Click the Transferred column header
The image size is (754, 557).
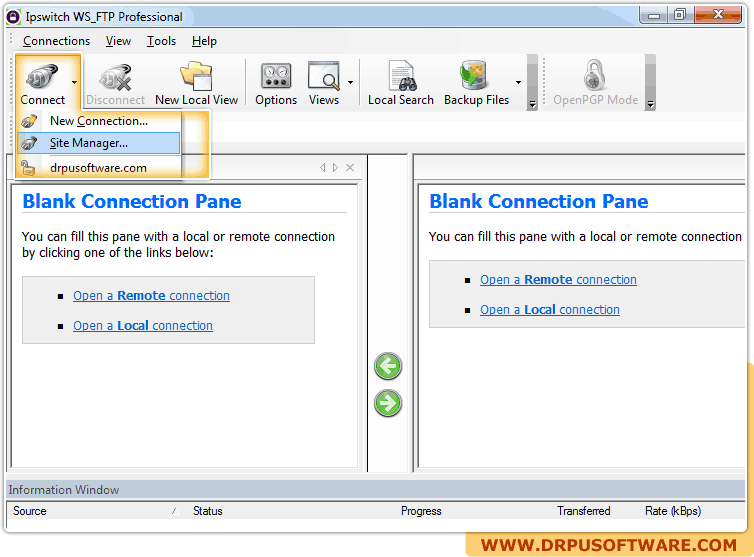[x=584, y=511]
